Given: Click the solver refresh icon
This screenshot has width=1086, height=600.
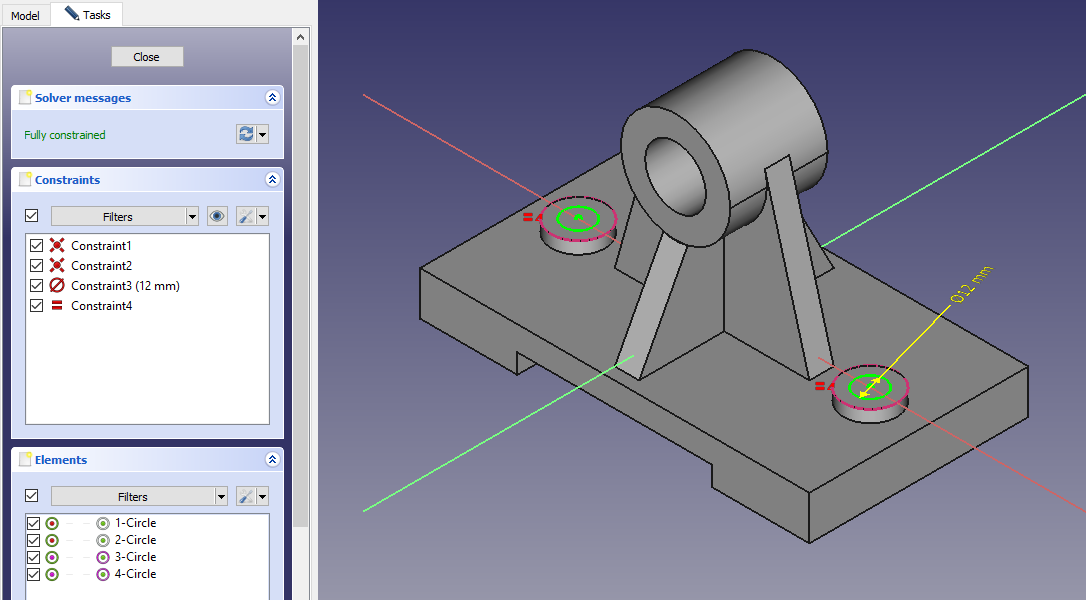Looking at the screenshot, I should pos(246,134).
